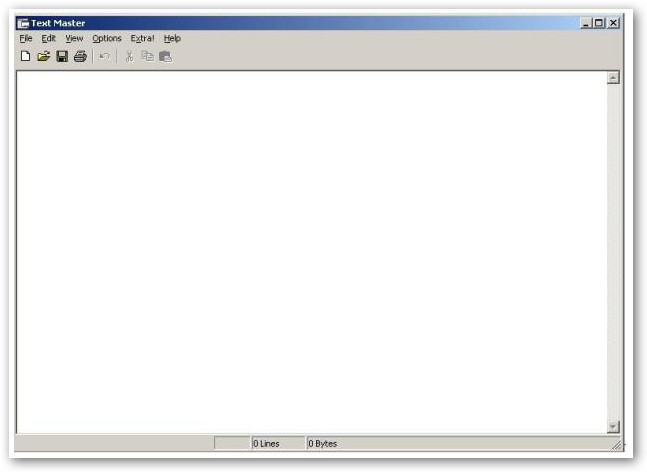Print the document with the printer icon
Viewport: 647px width, 472px height.
80,56
